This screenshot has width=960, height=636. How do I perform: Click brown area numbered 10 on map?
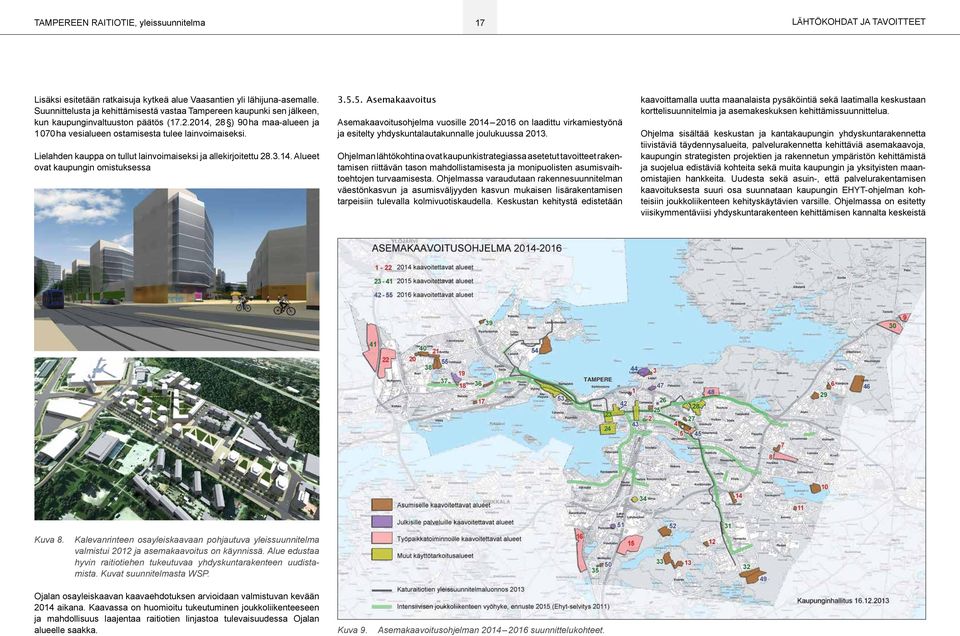pyautogui.click(x=816, y=488)
